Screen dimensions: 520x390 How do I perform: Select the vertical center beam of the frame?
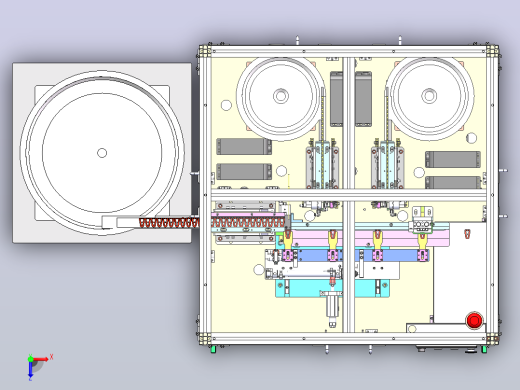tap(349, 195)
